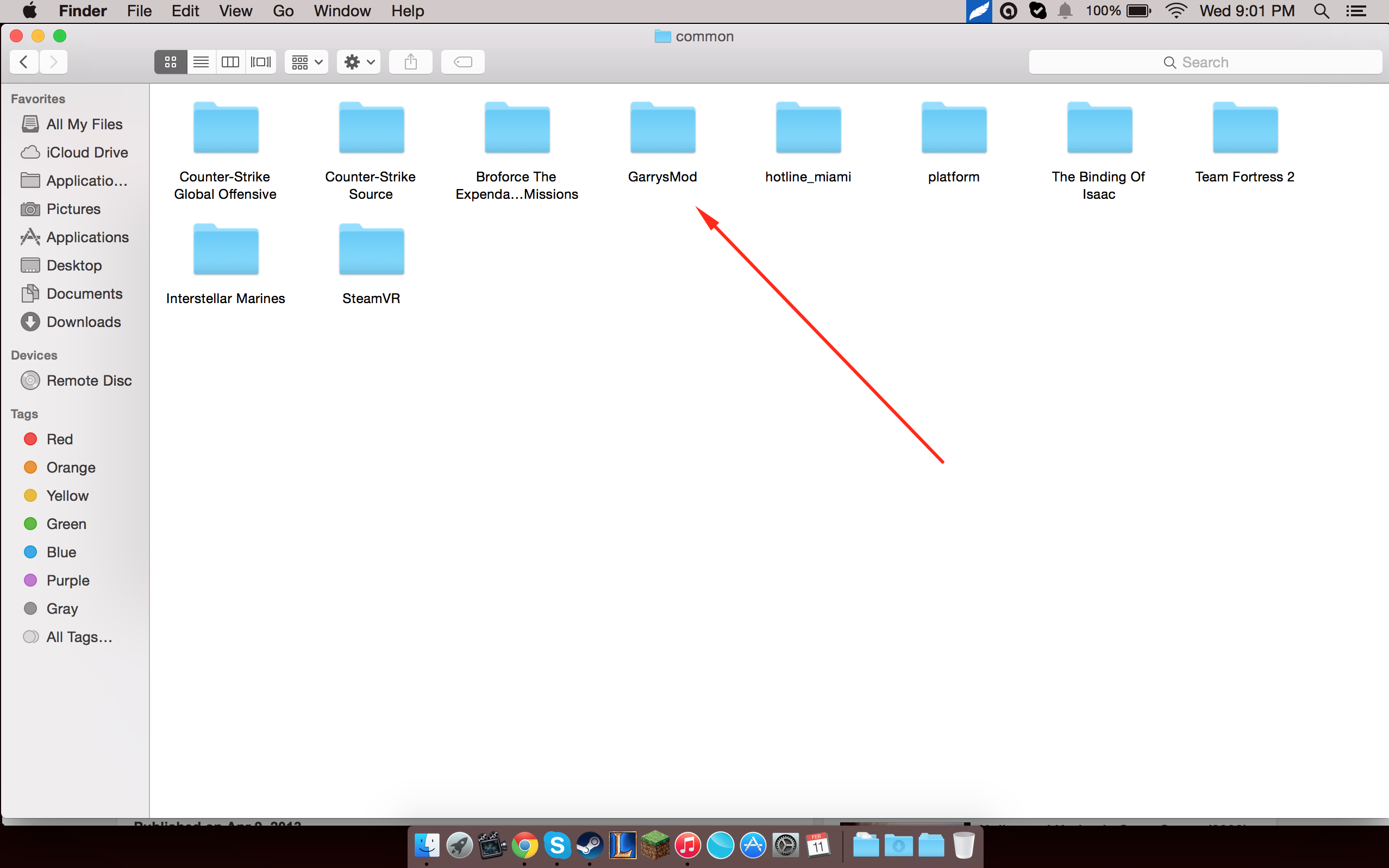Open Spotlight search in menu bar

(x=1321, y=11)
